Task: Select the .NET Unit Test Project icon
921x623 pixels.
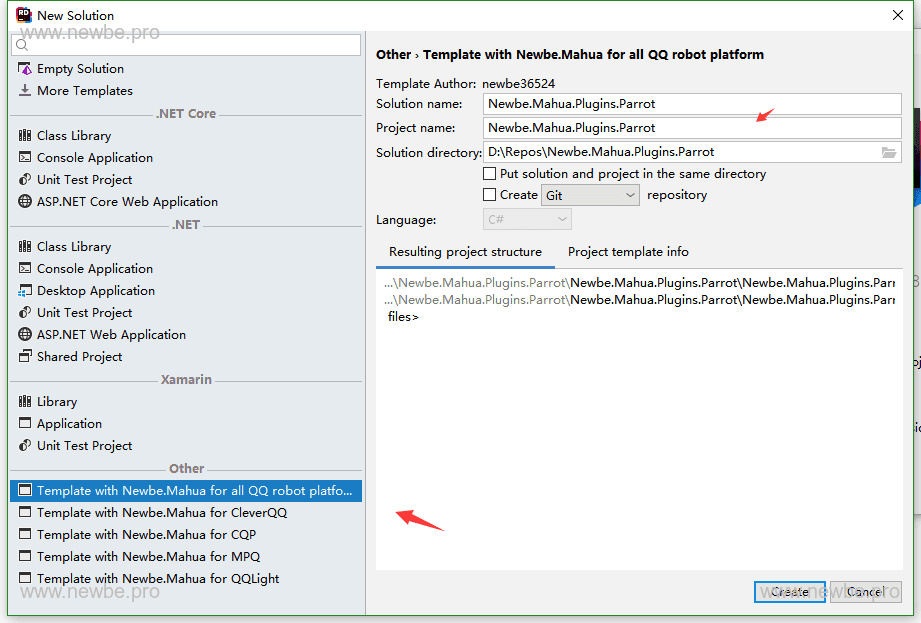Action: [25, 313]
